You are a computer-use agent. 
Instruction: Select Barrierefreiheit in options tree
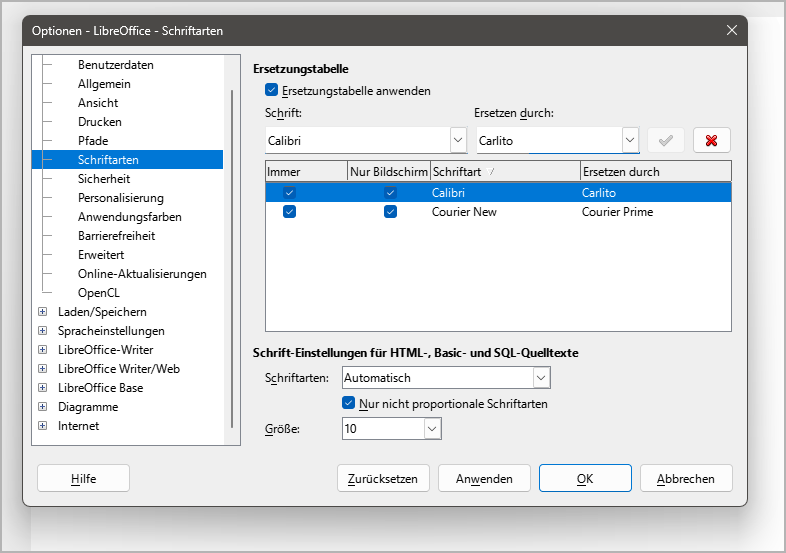click(x=117, y=236)
